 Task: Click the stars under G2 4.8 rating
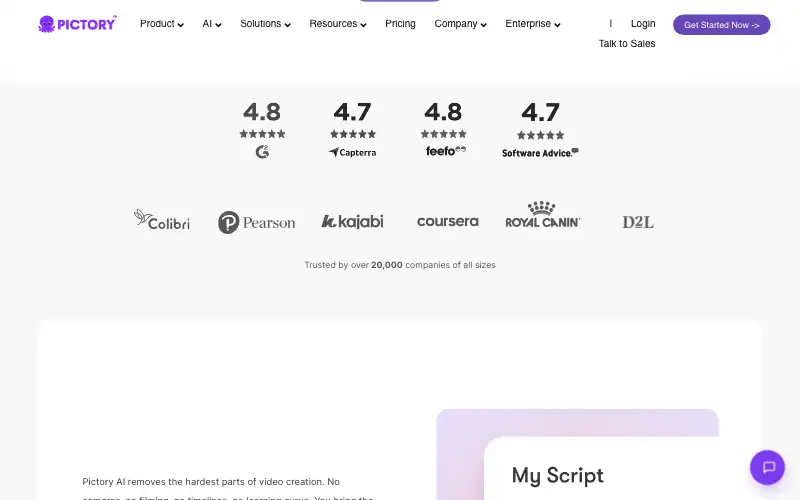262,134
